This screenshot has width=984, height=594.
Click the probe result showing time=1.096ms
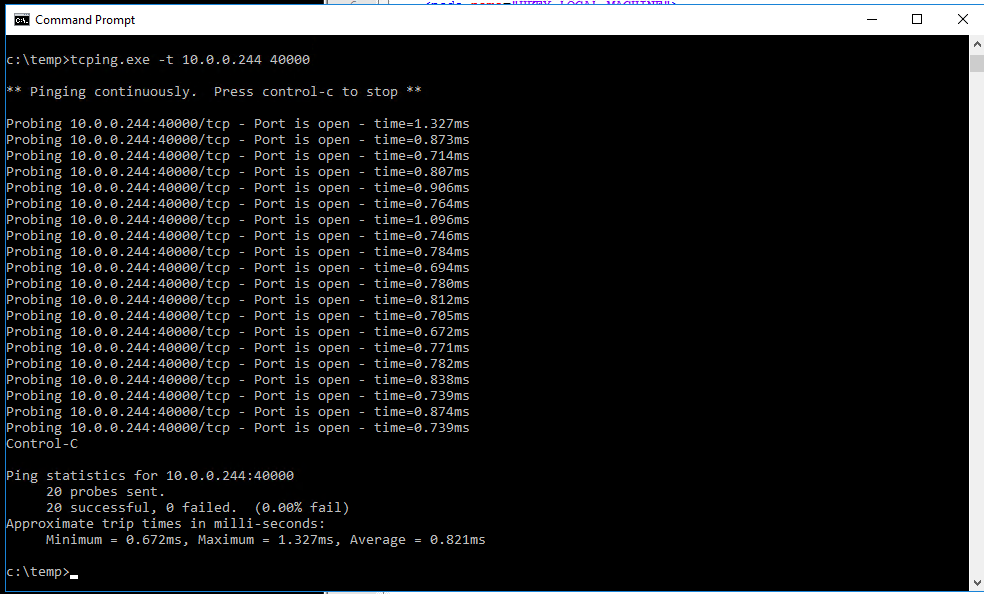pyautogui.click(x=421, y=220)
